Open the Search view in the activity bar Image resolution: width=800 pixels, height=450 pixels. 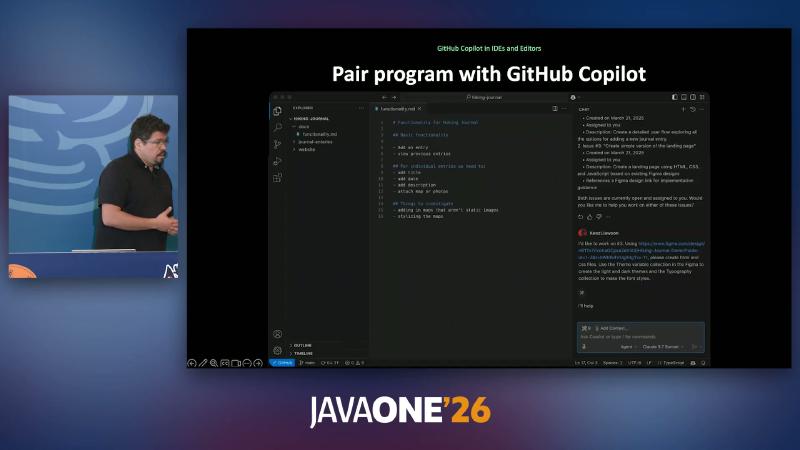pyautogui.click(x=278, y=127)
